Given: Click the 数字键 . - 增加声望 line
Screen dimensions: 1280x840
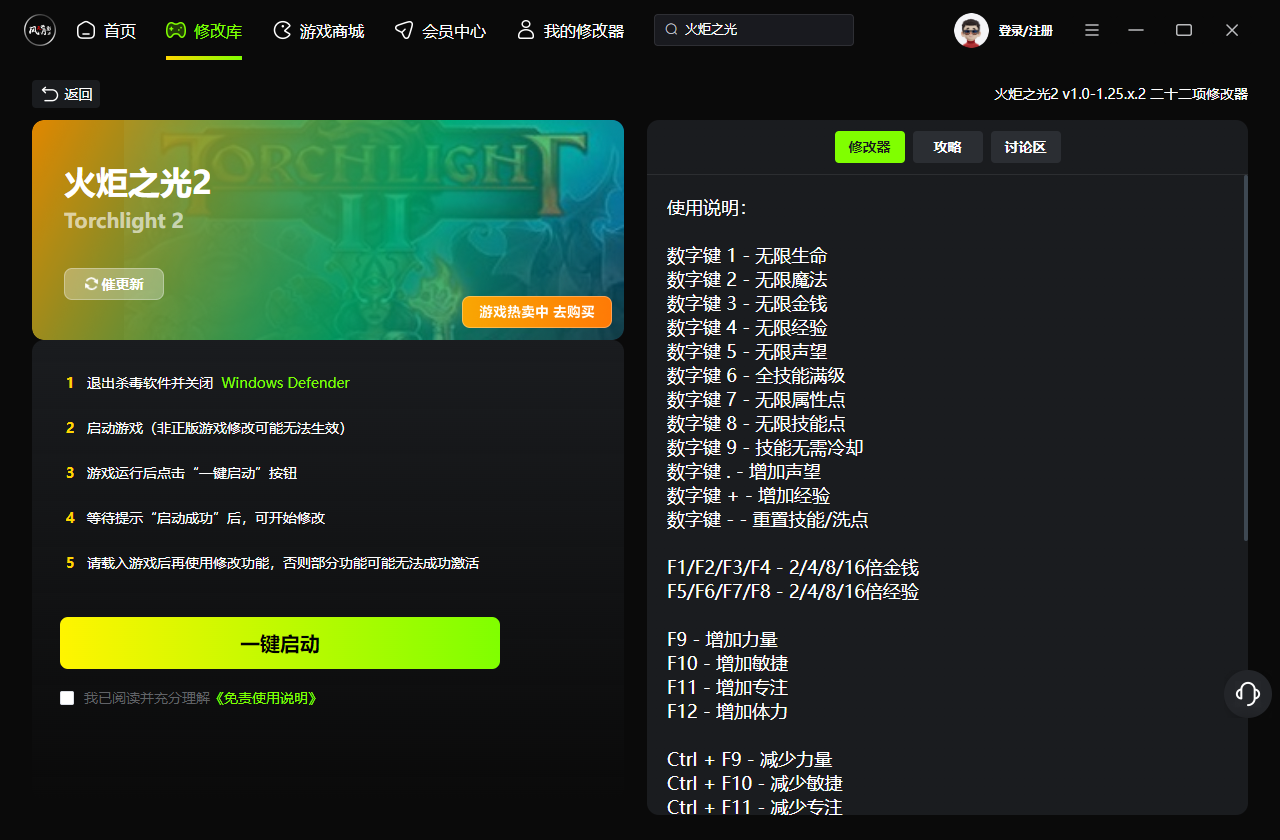Looking at the screenshot, I should pos(744,472).
